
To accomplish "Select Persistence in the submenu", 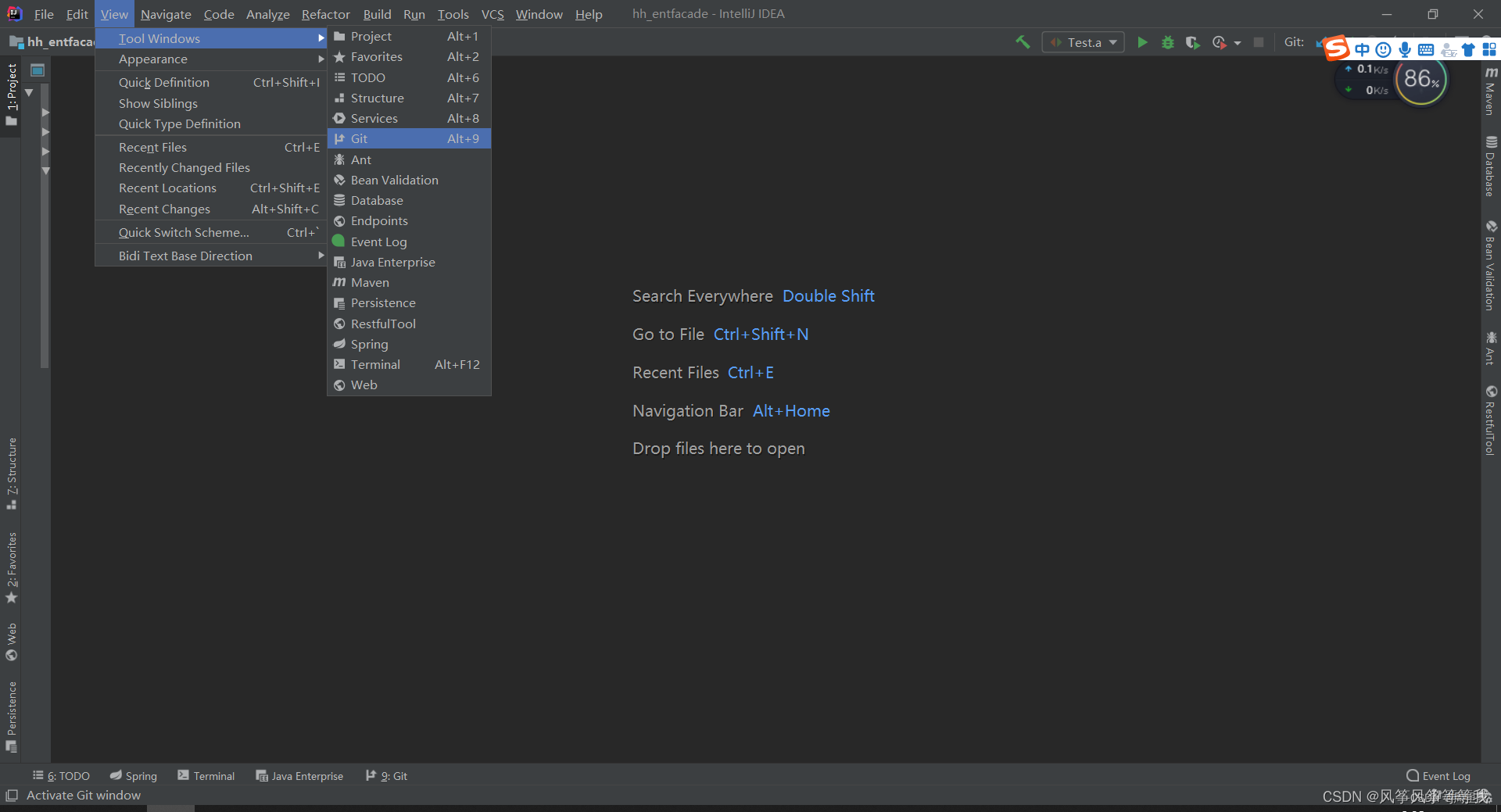I will click(409, 302).
